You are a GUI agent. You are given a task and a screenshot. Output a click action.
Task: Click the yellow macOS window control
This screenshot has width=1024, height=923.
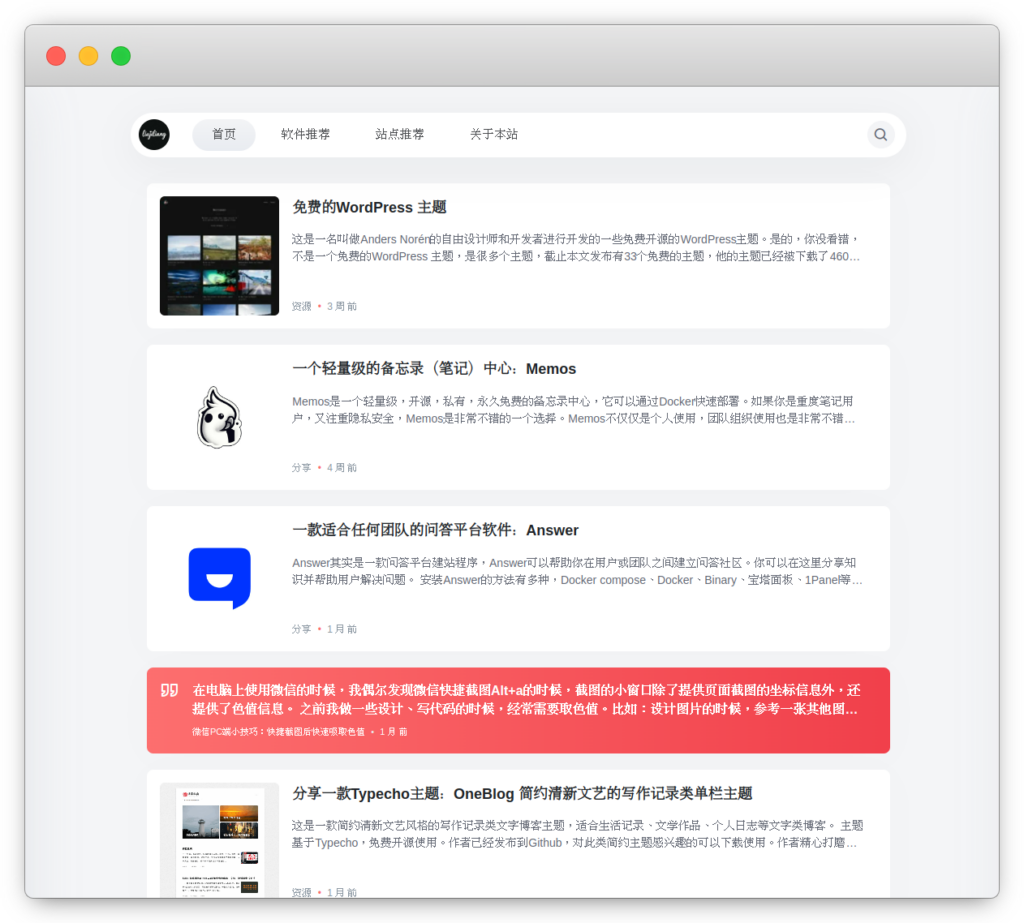(x=88, y=56)
